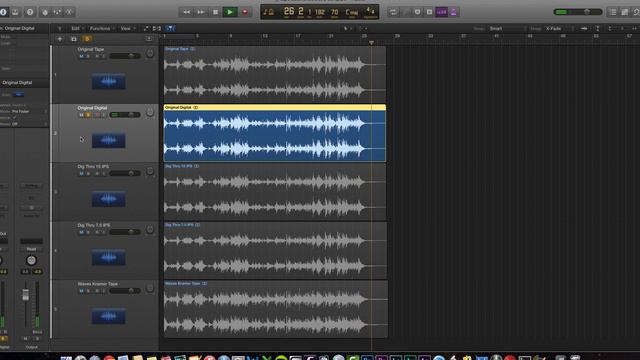Image resolution: width=640 pixels, height=360 pixels.
Task: Record-enable the Dig Thru 15 IPS track
Action: 96,174
